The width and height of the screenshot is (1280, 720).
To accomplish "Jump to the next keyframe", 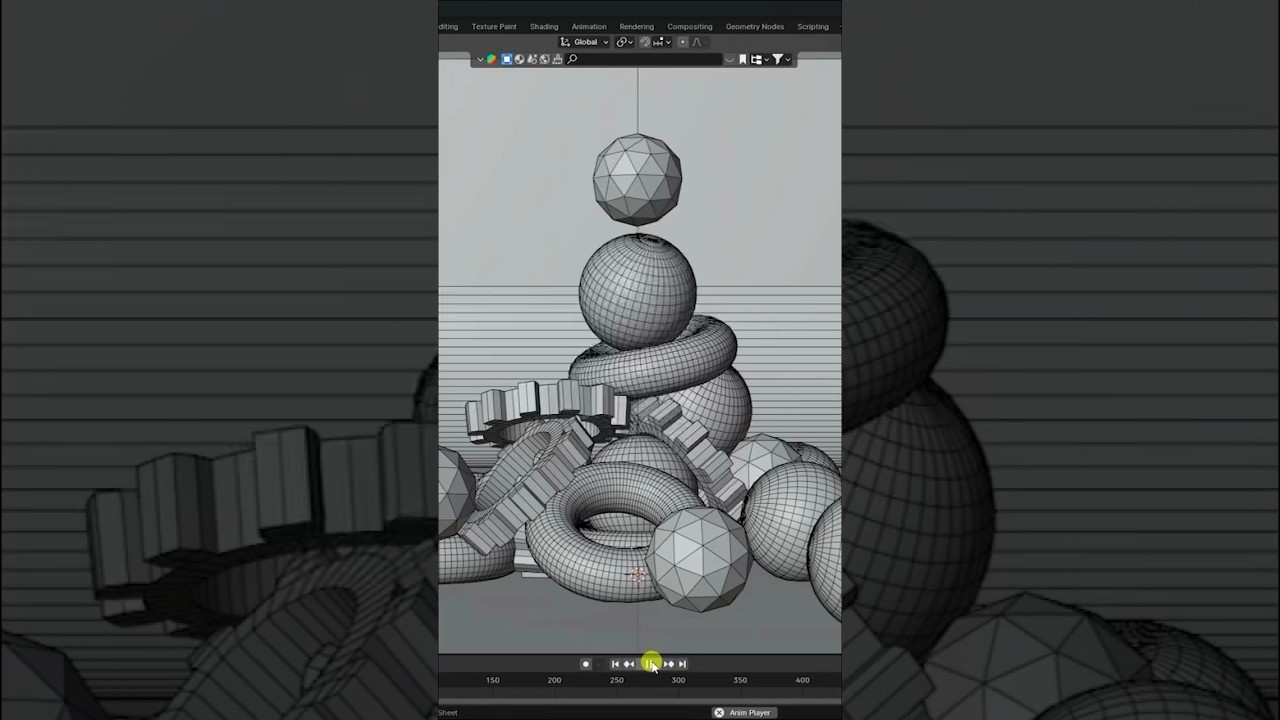I will pyautogui.click(x=669, y=664).
